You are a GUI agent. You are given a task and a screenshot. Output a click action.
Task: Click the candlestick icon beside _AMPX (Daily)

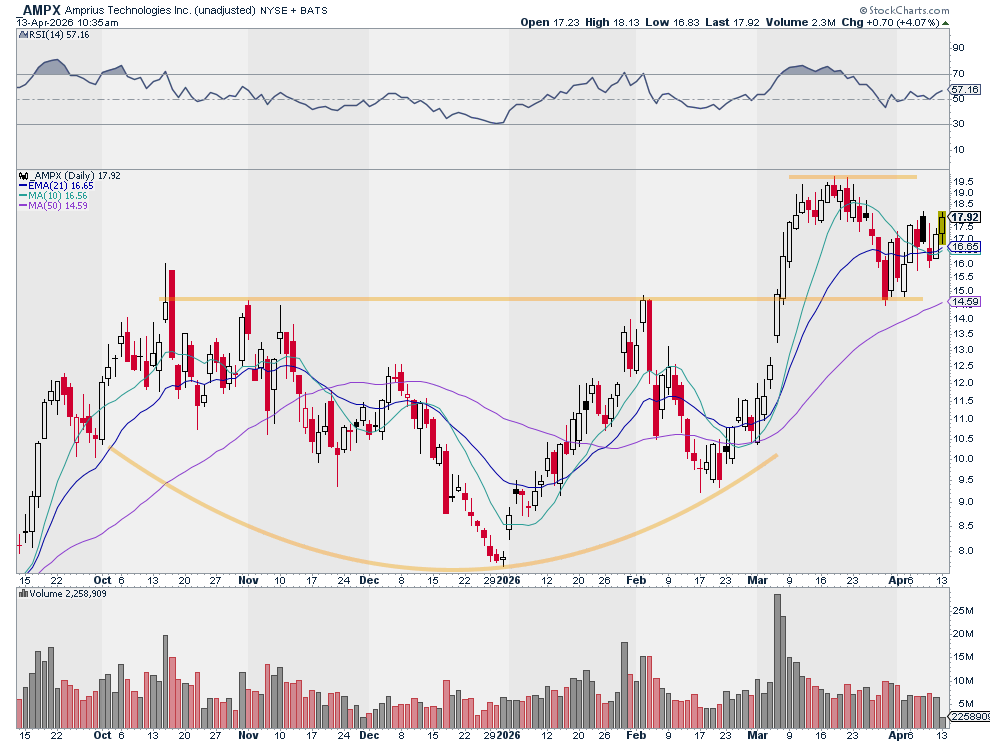pyautogui.click(x=23, y=176)
